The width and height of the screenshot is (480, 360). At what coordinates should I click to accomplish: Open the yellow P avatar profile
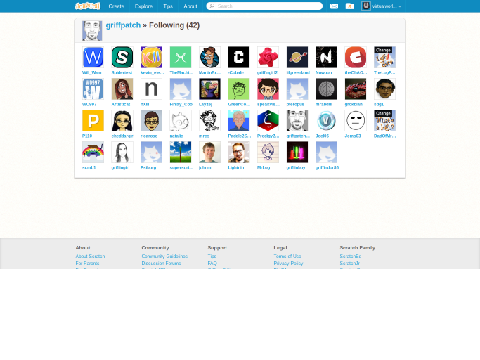93,121
